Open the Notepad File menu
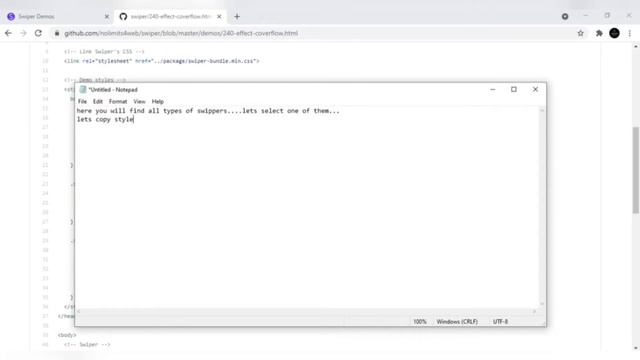Image resolution: width=640 pixels, height=360 pixels. (82, 101)
